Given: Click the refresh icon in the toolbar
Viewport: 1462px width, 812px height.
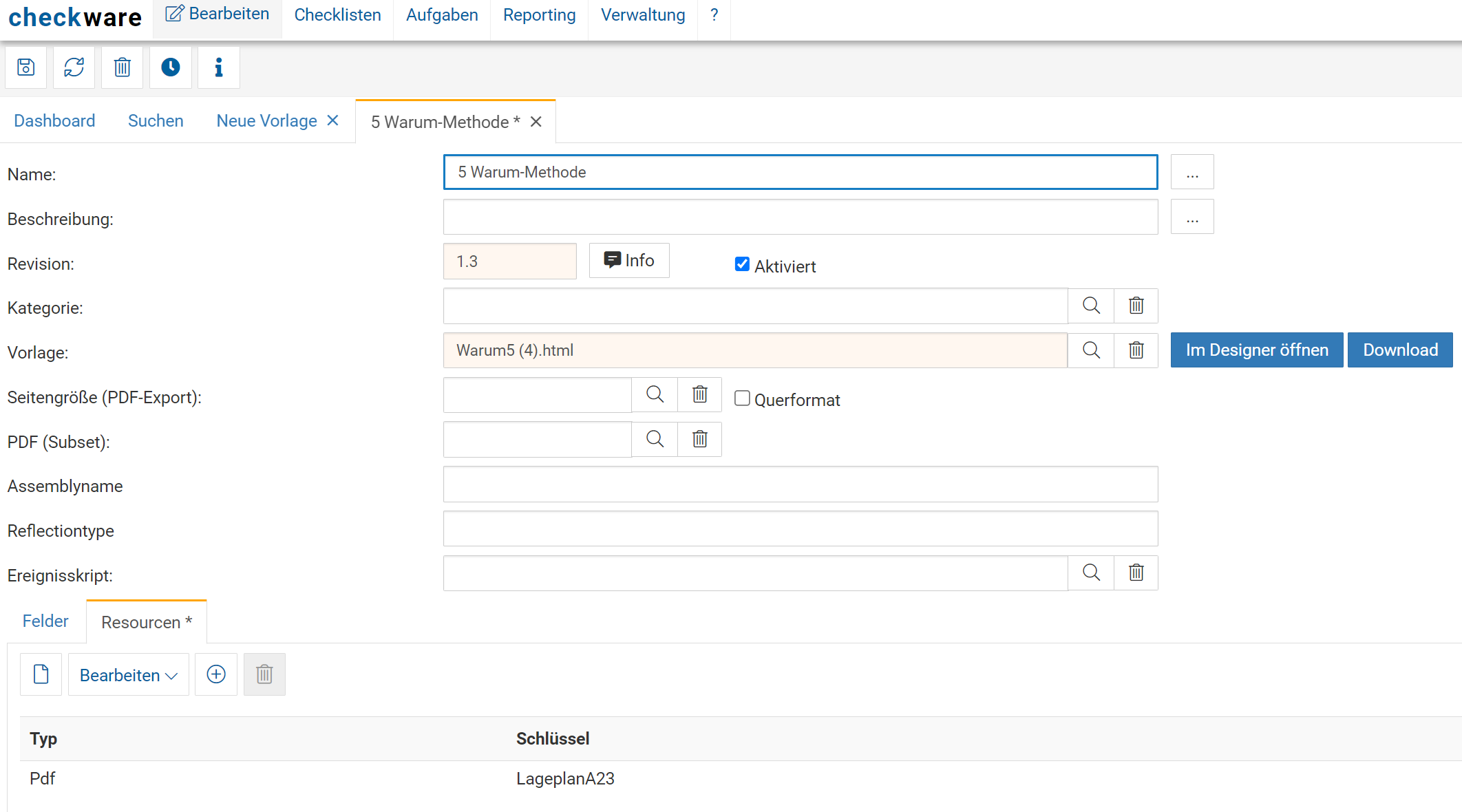Looking at the screenshot, I should (x=74, y=67).
